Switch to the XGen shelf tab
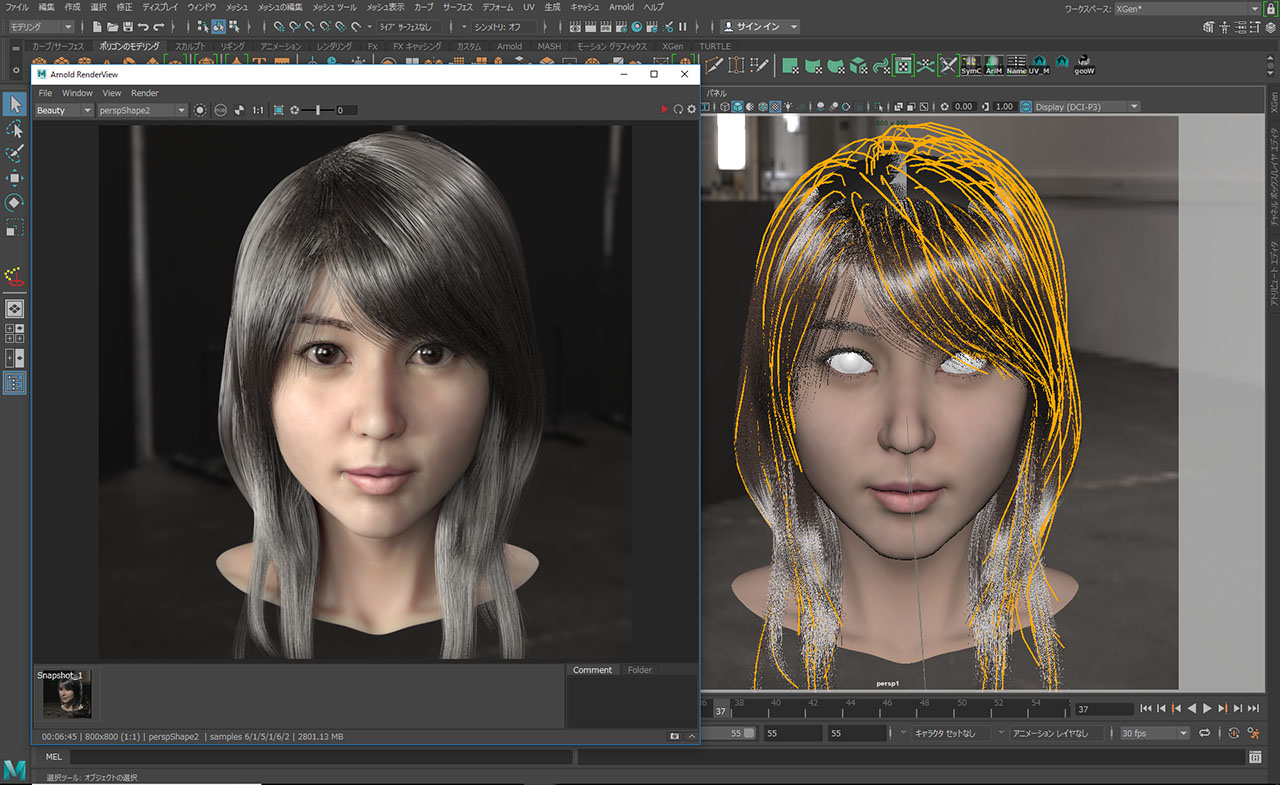 point(672,46)
